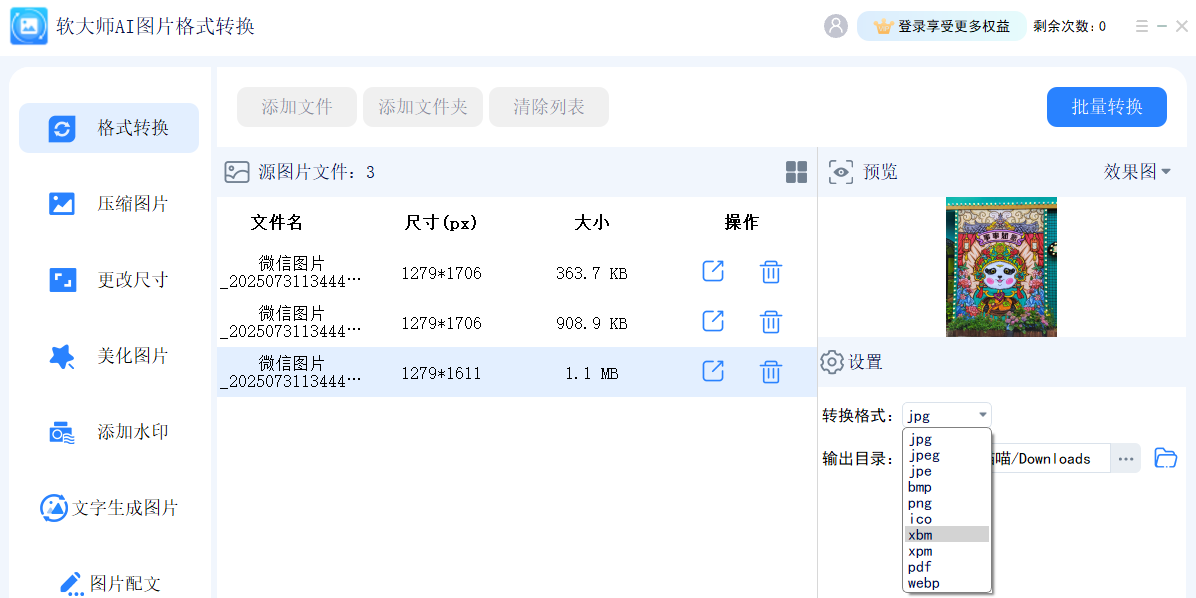Click the 批量转换 batch convert button

coord(1106,107)
